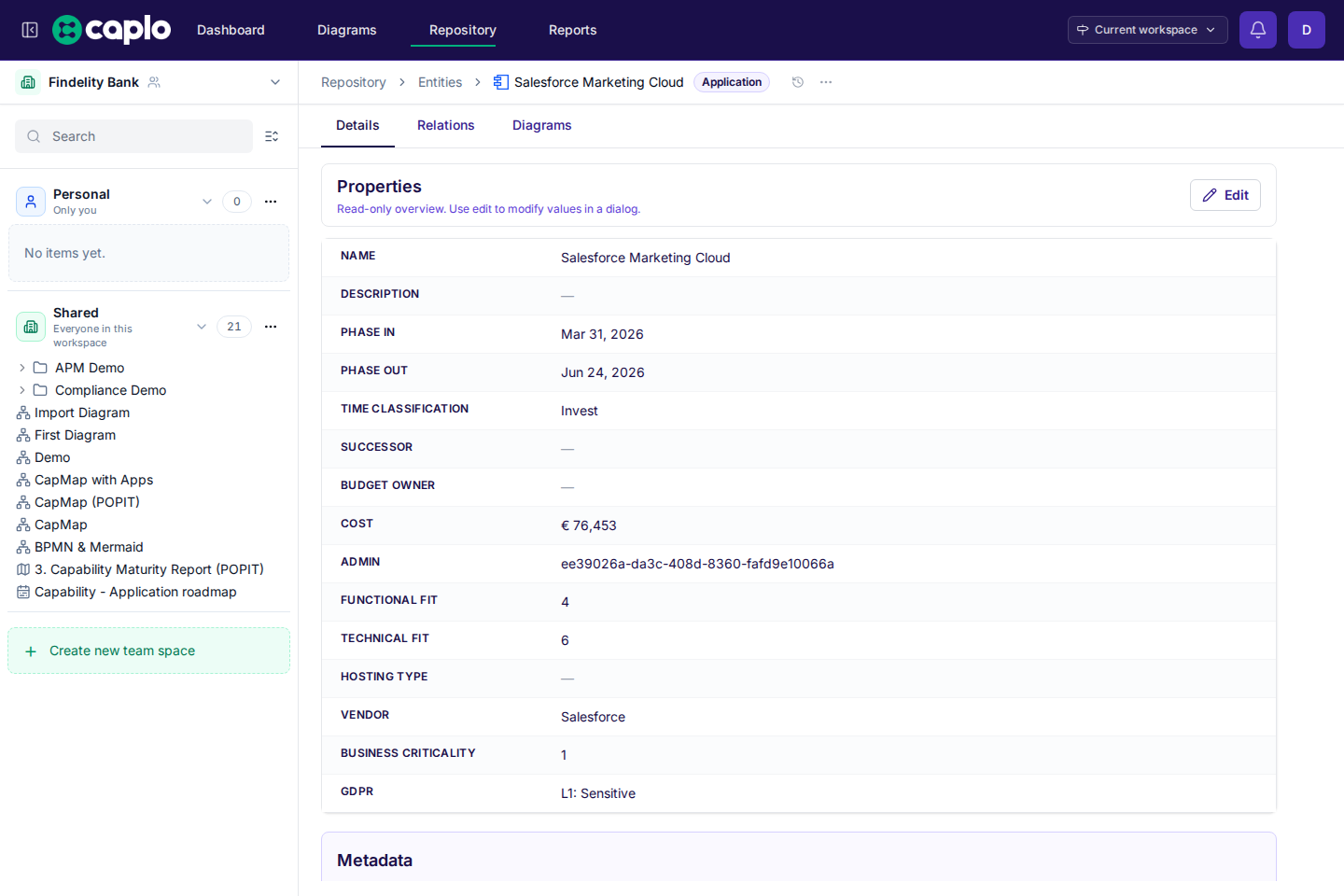Click Shared items count badge 21
1344x896 pixels.
234,327
